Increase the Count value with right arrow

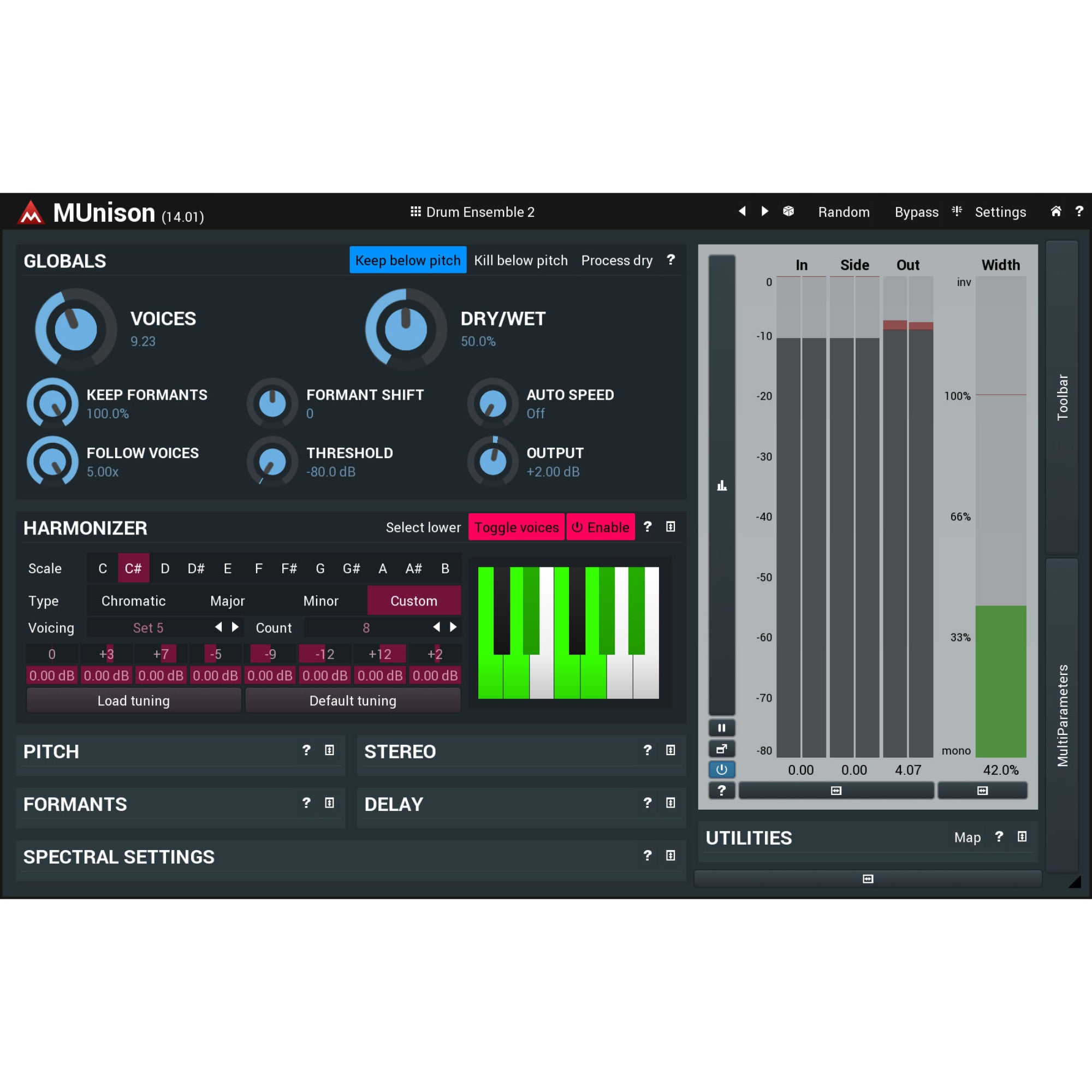(x=453, y=627)
